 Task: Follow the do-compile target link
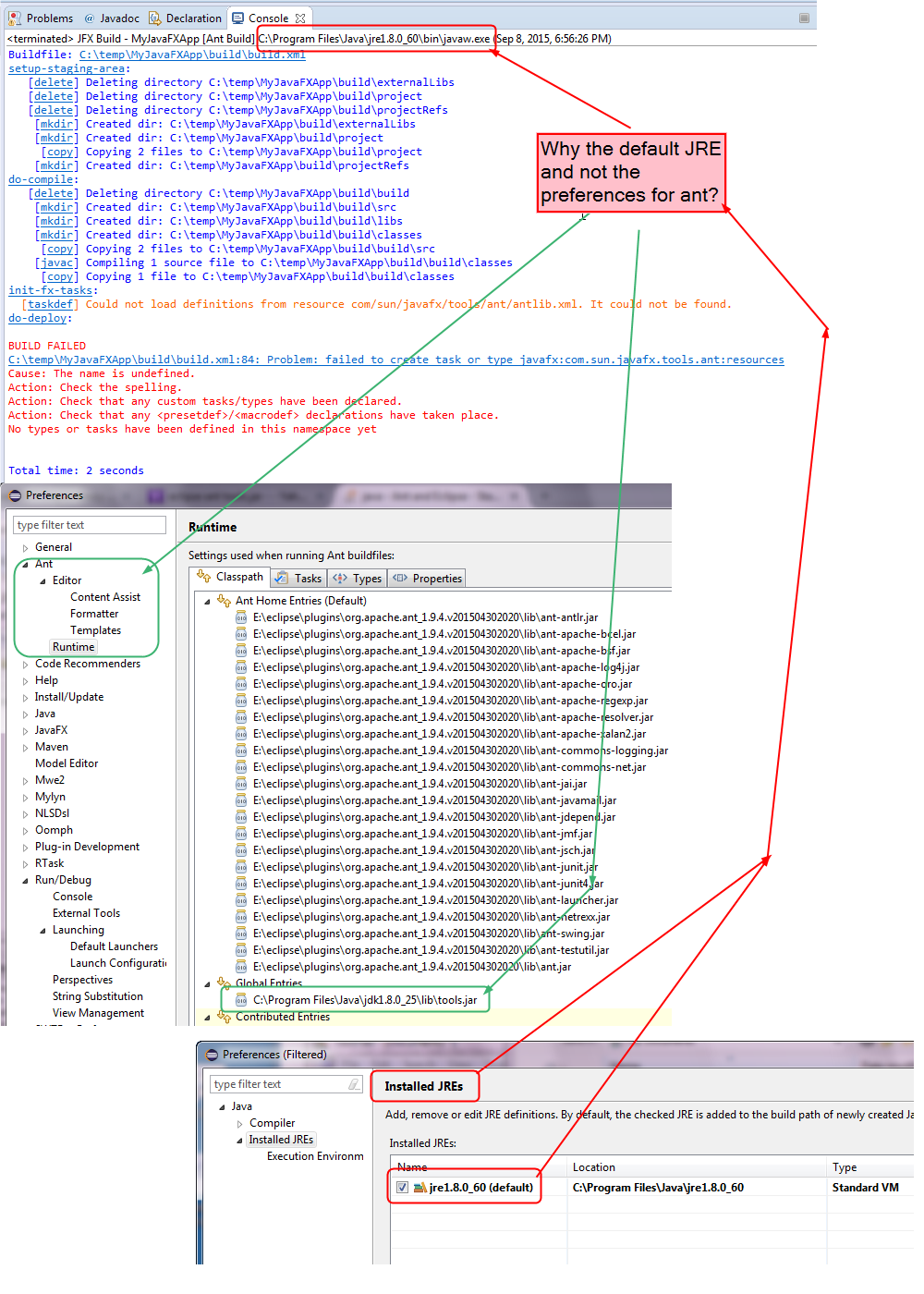pyautogui.click(x=41, y=179)
